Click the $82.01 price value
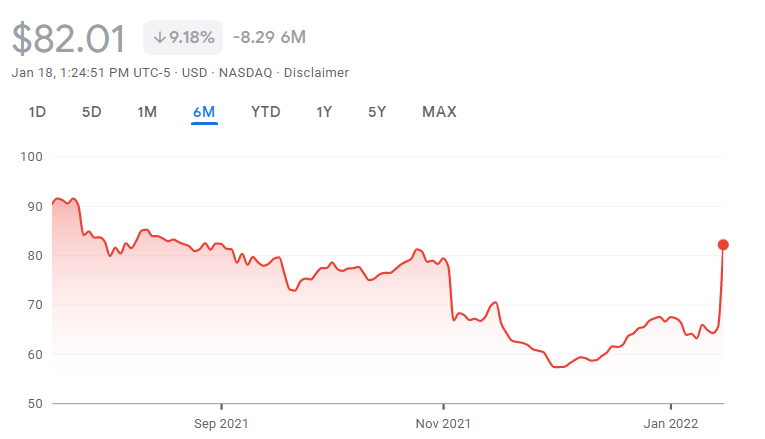The width and height of the screenshot is (765, 439). pyautogui.click(x=69, y=39)
